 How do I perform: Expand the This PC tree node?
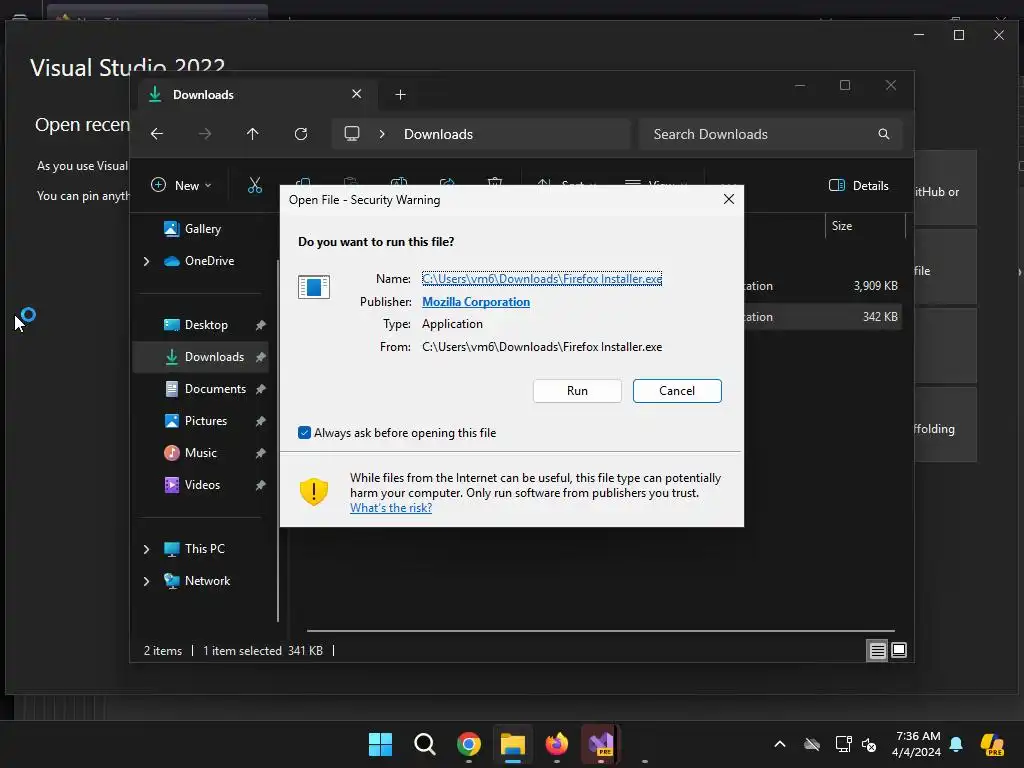tap(146, 549)
